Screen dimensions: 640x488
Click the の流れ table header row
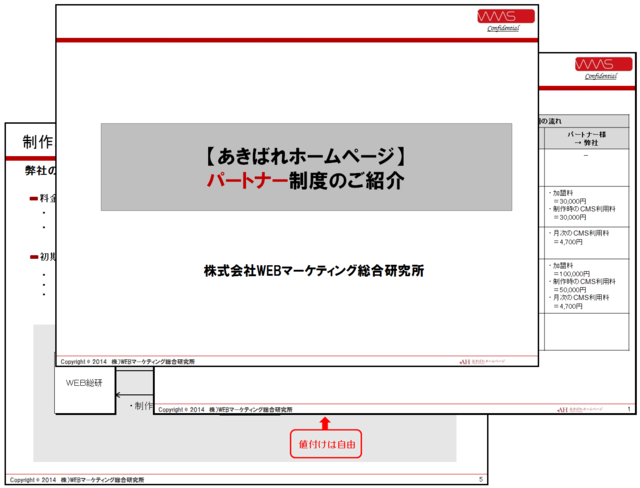pyautogui.click(x=584, y=121)
